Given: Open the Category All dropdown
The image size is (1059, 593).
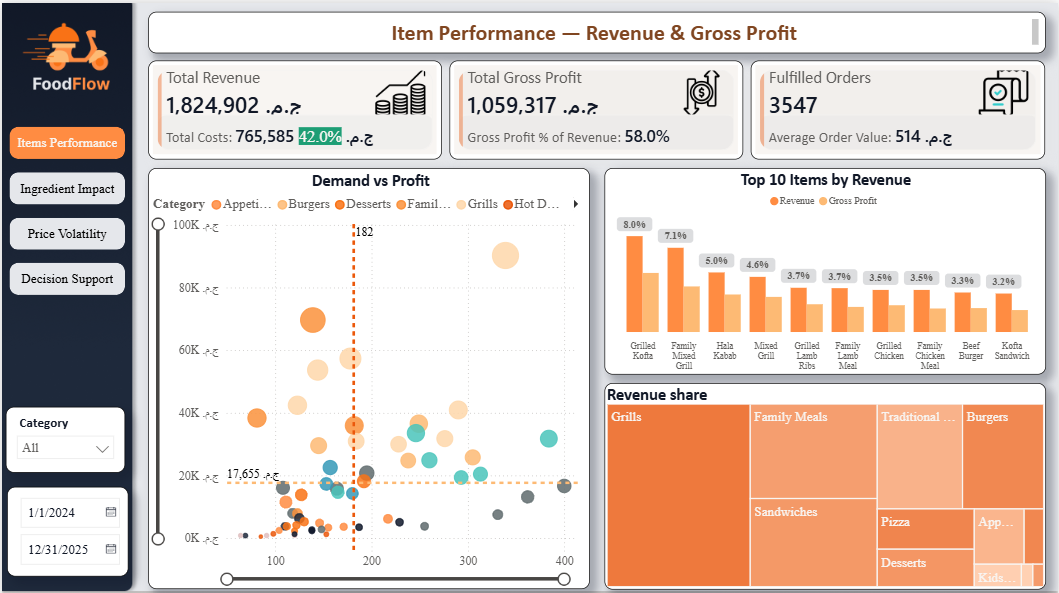Looking at the screenshot, I should tap(66, 448).
